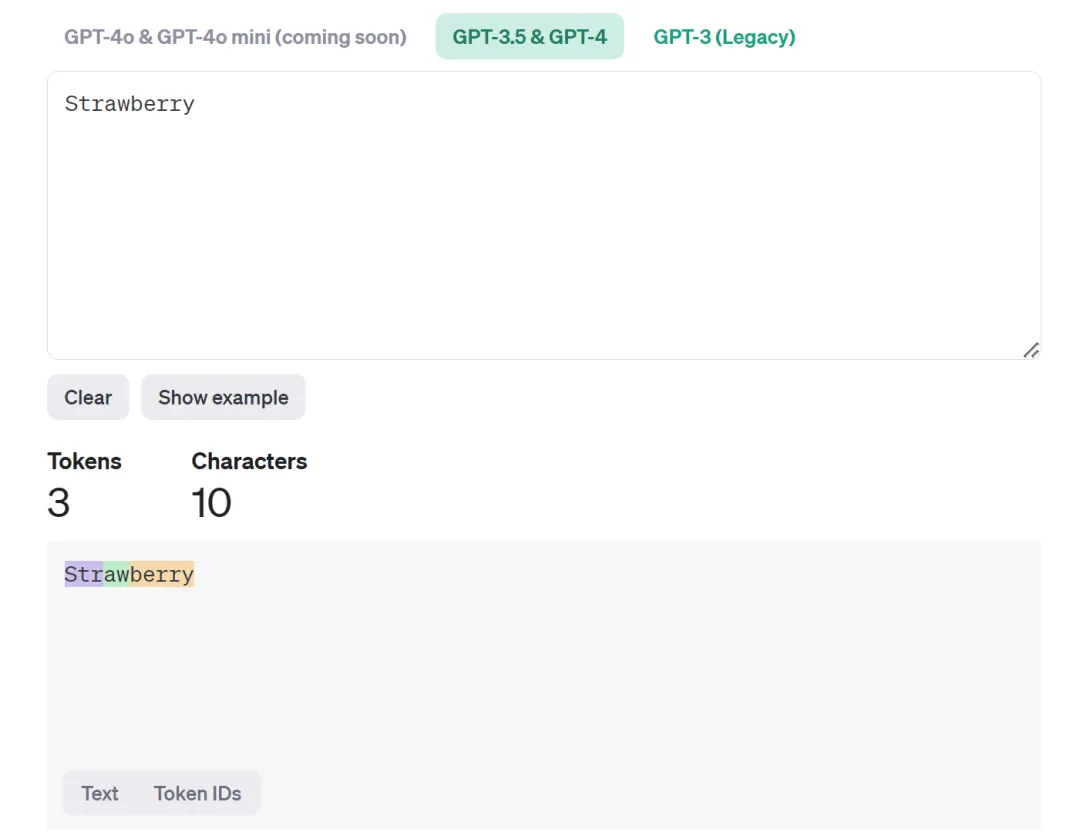Select the GPT-3.5 & GPT-4 tab
The height and width of the screenshot is (839, 1080).
(530, 37)
